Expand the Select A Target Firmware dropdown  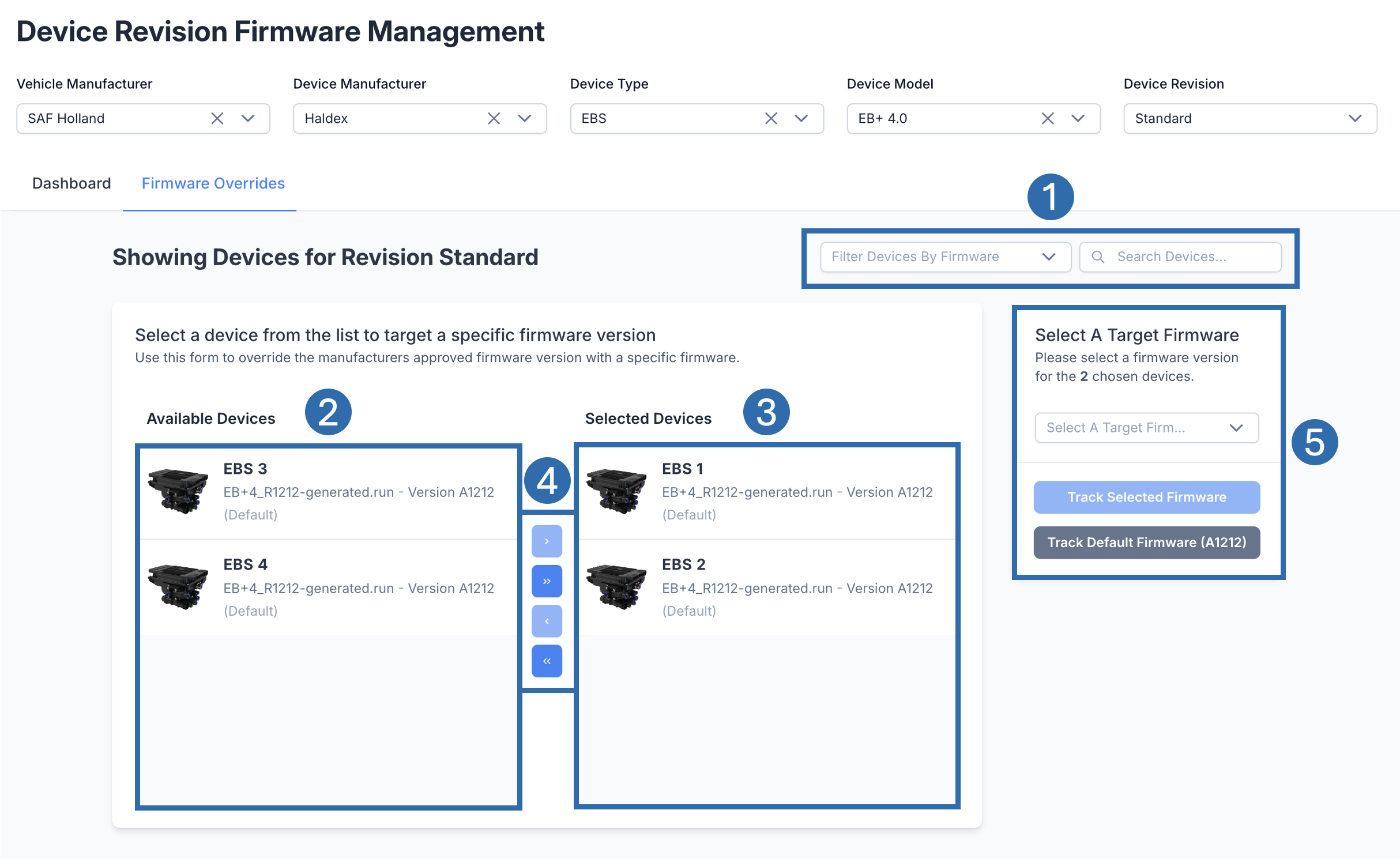point(1146,428)
